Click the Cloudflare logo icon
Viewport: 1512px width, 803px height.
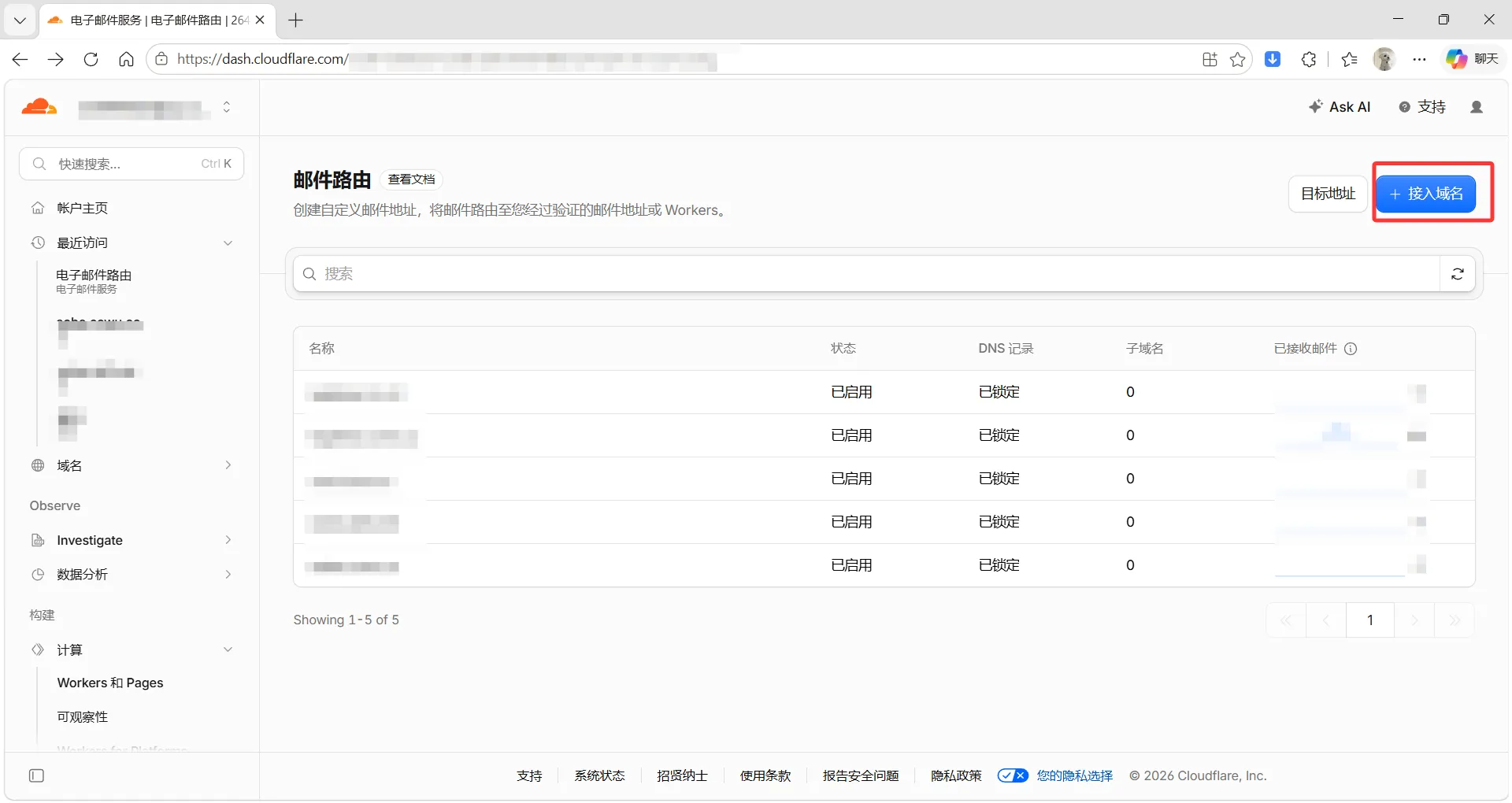click(x=39, y=107)
